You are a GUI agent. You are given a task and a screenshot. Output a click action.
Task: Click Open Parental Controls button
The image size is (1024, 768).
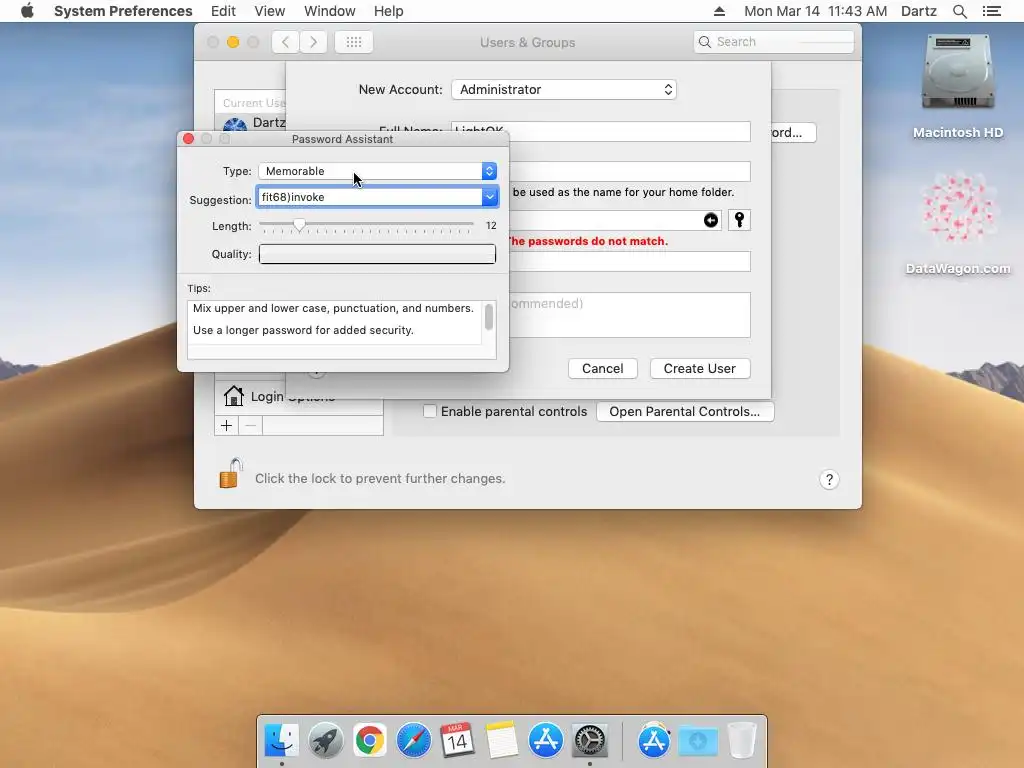[x=684, y=411]
